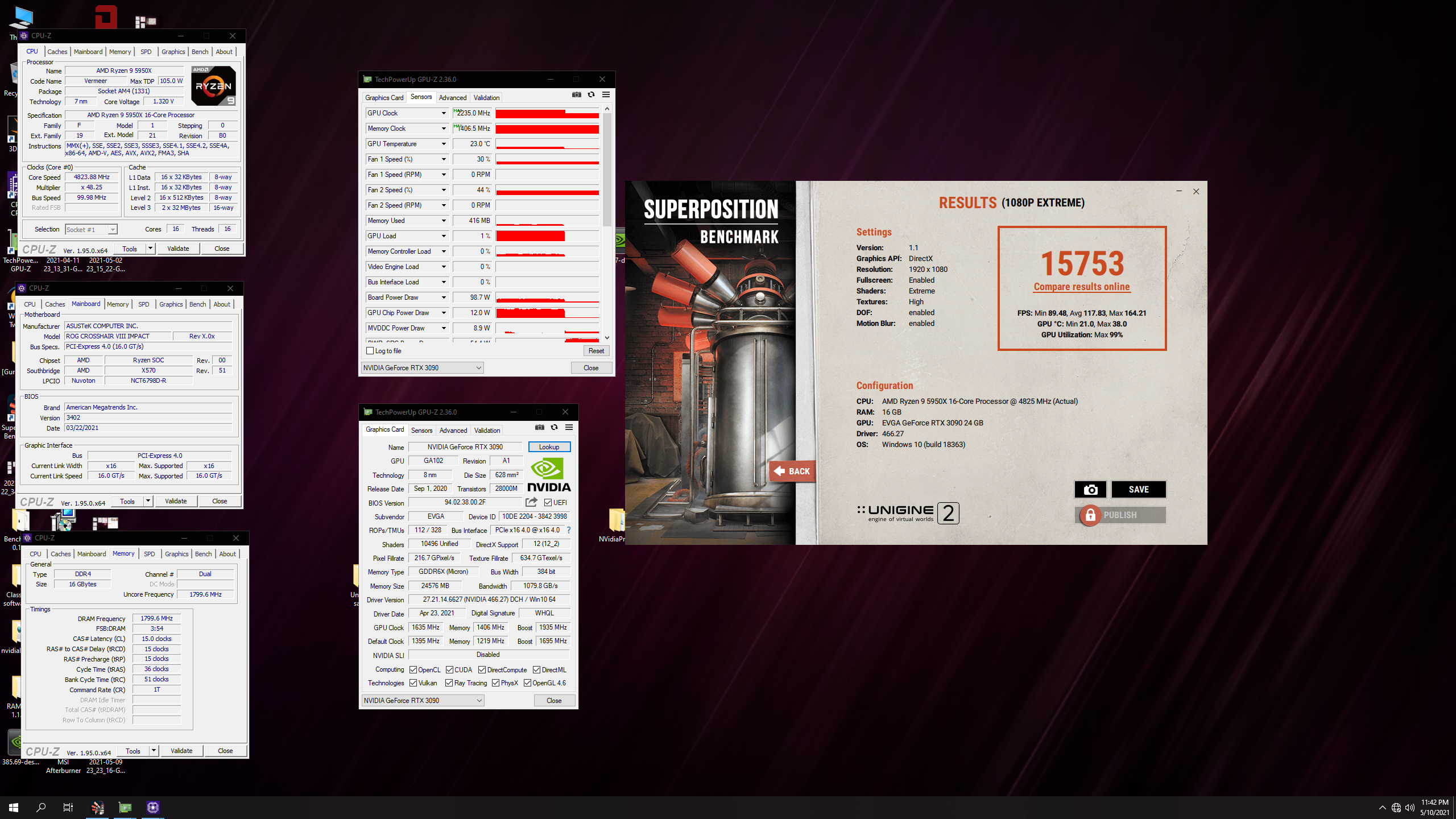
Task: Click the Bus Interface question mark icon
Action: point(569,530)
